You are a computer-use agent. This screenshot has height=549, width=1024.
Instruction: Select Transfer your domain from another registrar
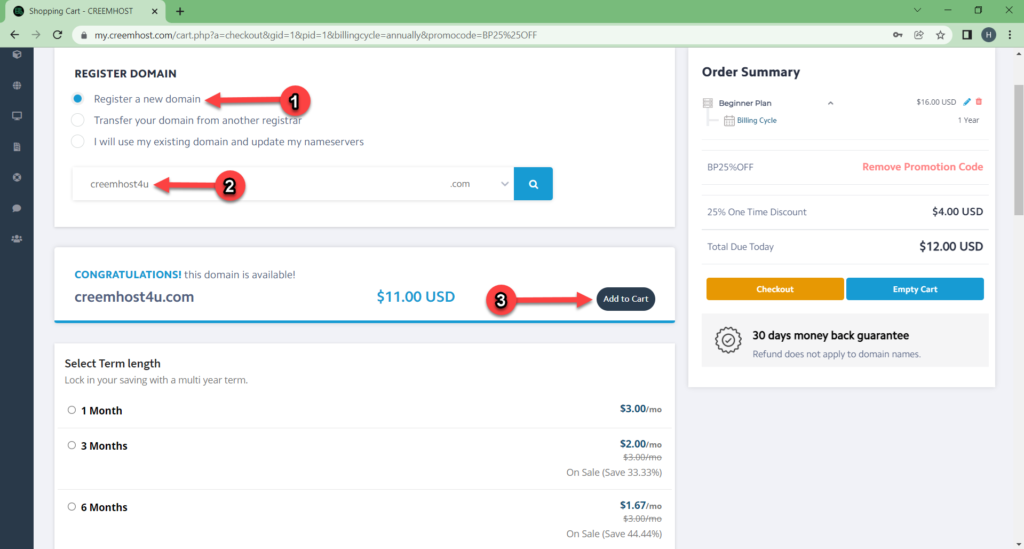coord(78,120)
